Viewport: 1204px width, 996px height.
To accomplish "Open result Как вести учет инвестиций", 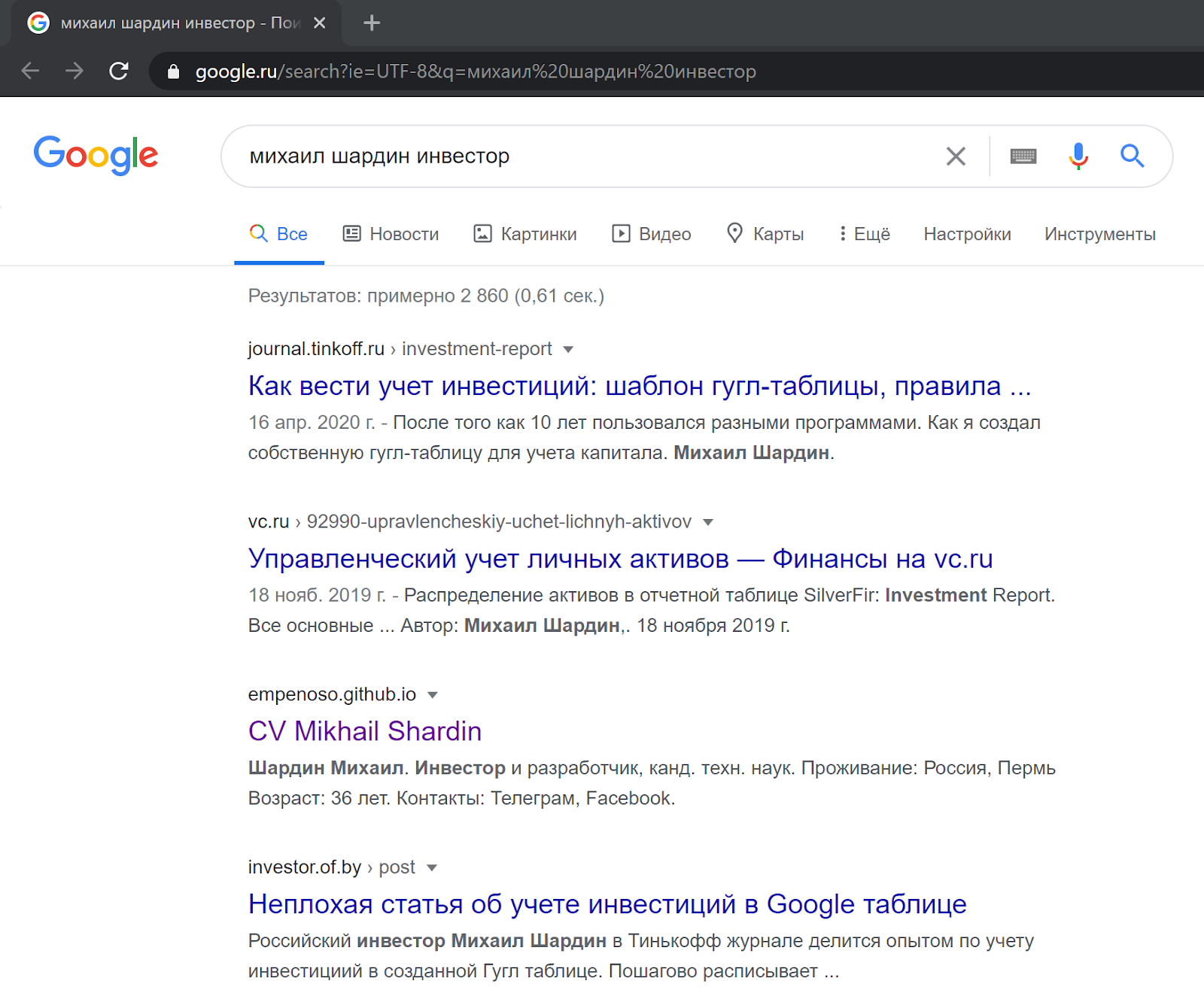I will pos(640,385).
